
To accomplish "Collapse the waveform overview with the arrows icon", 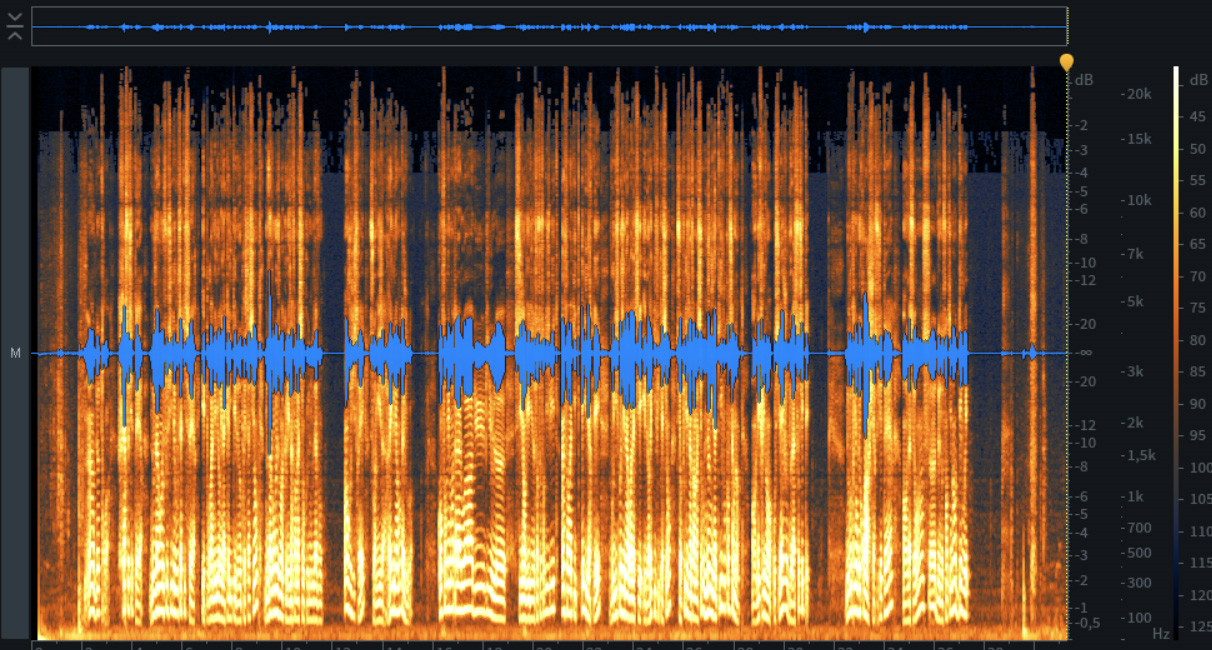I will pyautogui.click(x=15, y=27).
